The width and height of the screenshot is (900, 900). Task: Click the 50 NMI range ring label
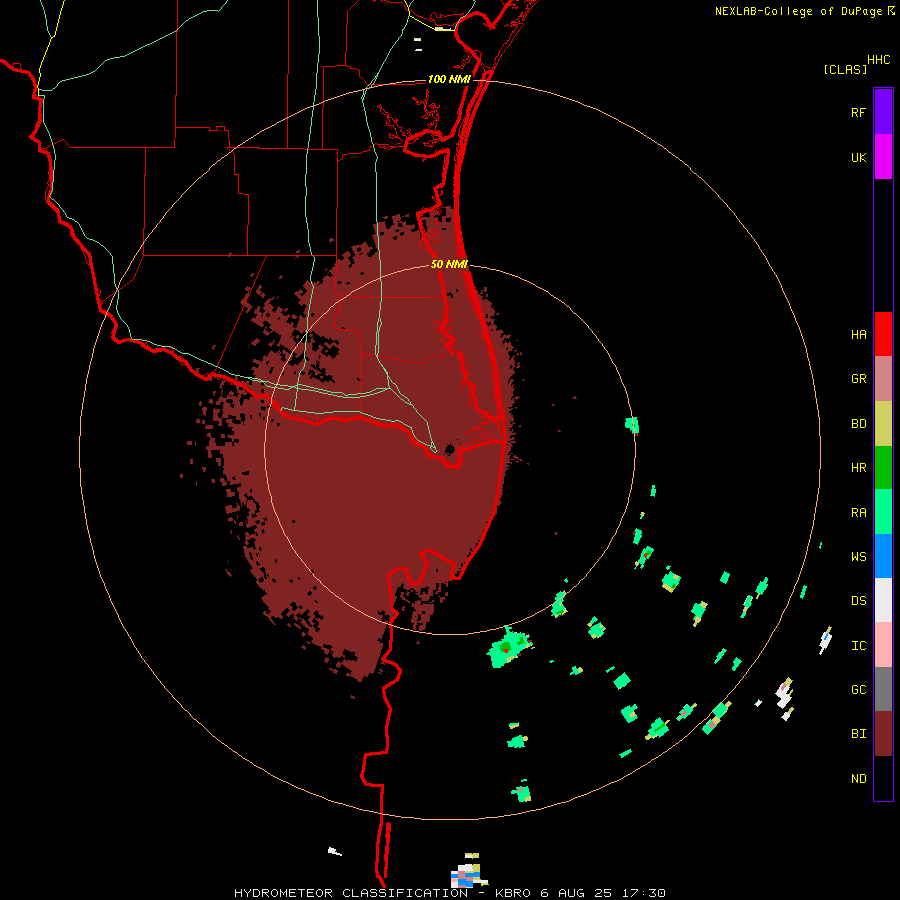tap(449, 264)
